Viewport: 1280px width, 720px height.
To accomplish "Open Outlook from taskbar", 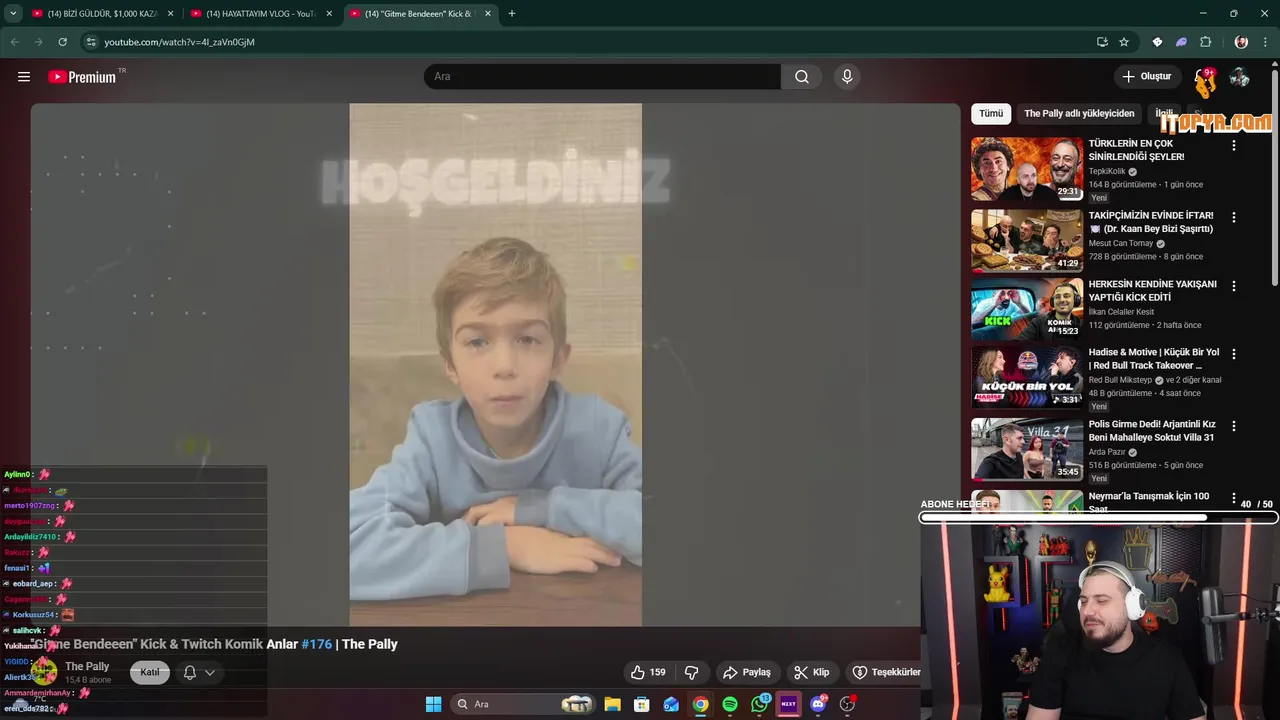I will click(671, 704).
